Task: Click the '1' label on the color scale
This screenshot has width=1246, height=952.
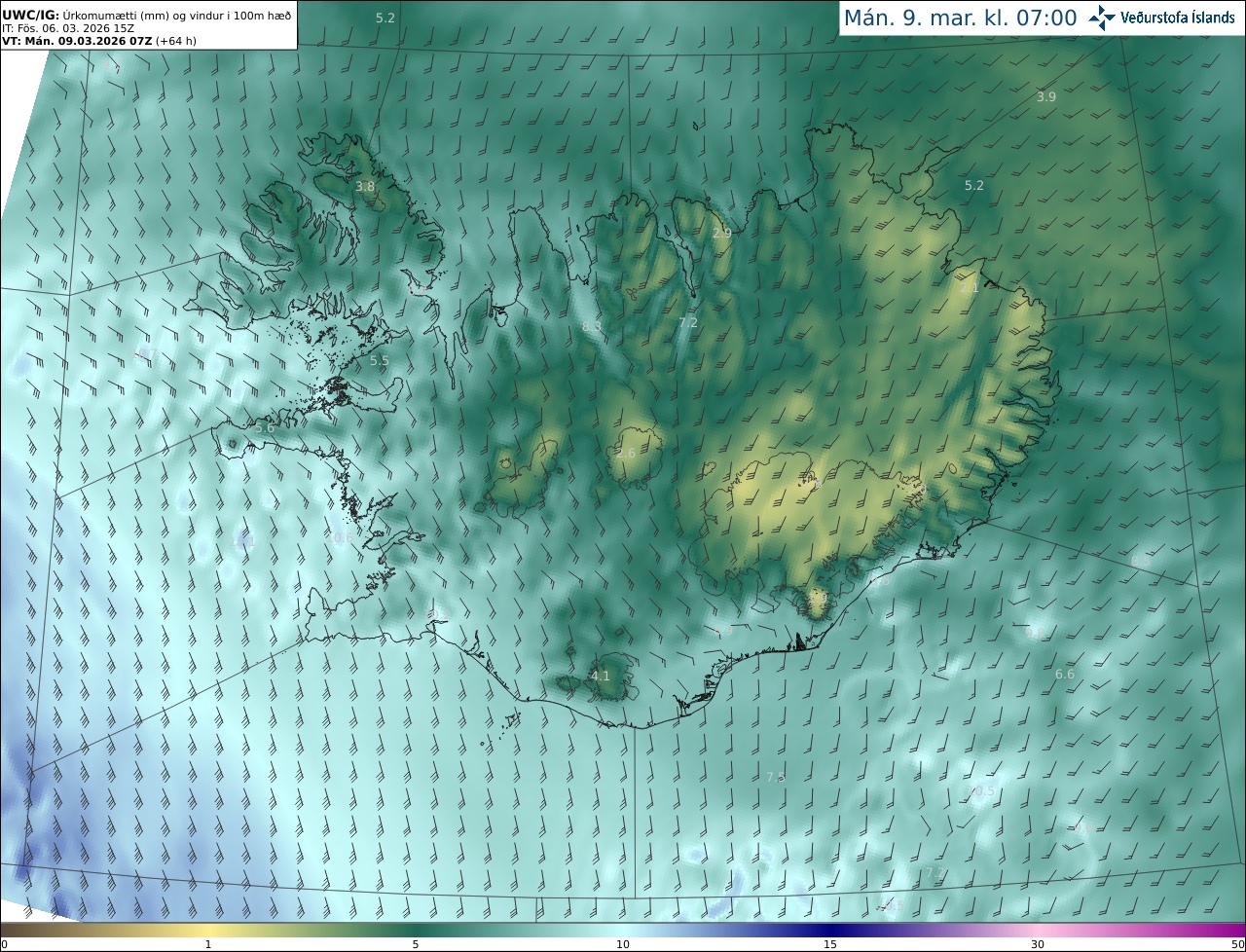Action: point(208,944)
